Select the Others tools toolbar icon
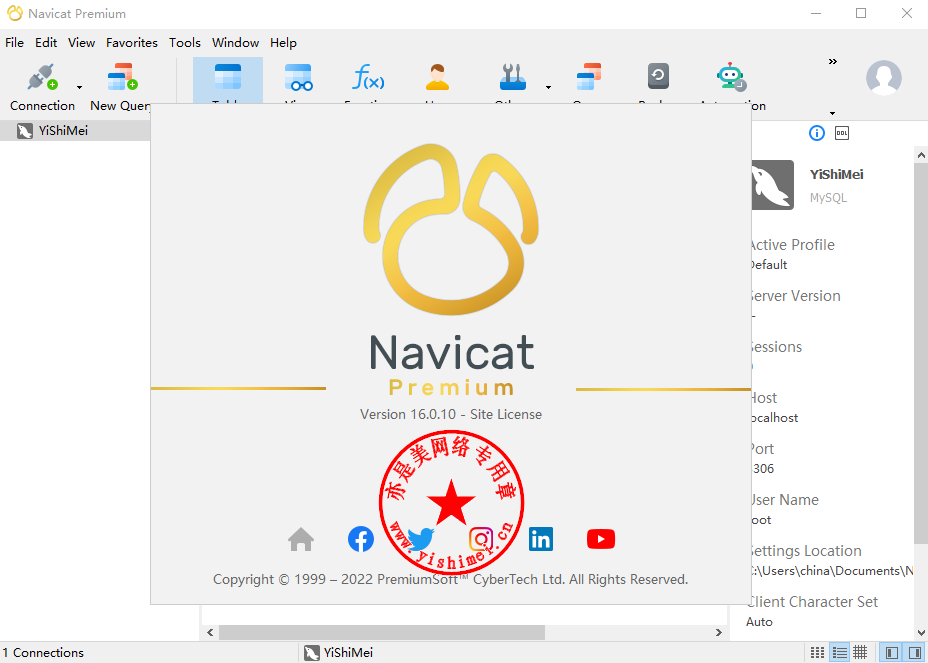The height and width of the screenshot is (663, 928). [513, 77]
